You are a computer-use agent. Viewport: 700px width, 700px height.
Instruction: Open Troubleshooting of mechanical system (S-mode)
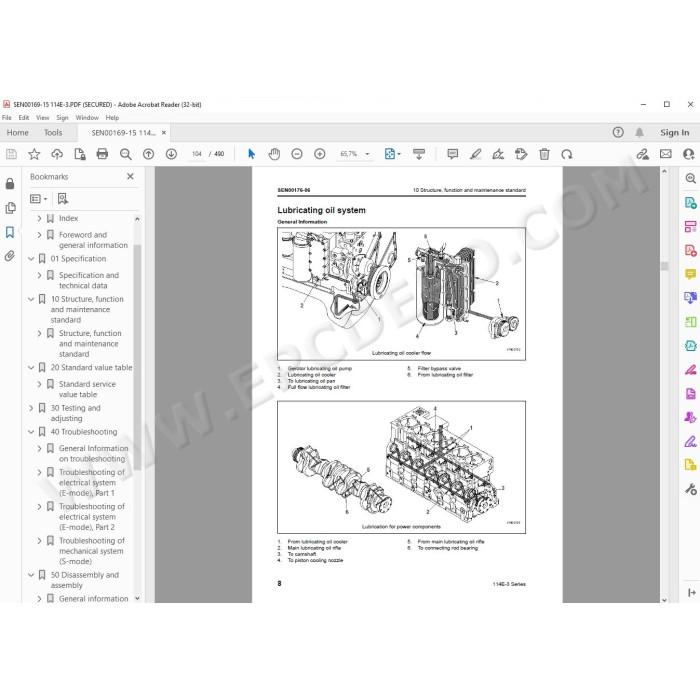92,551
